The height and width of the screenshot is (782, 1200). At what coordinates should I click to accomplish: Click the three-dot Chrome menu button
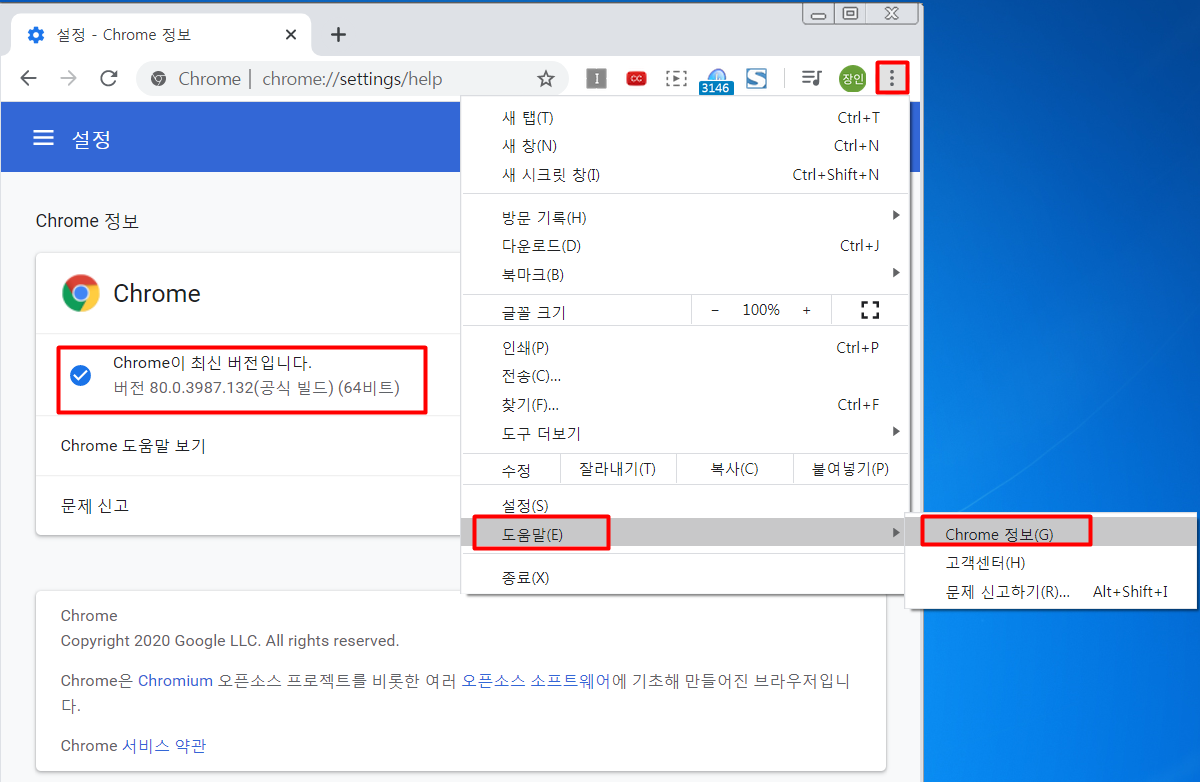[892, 78]
